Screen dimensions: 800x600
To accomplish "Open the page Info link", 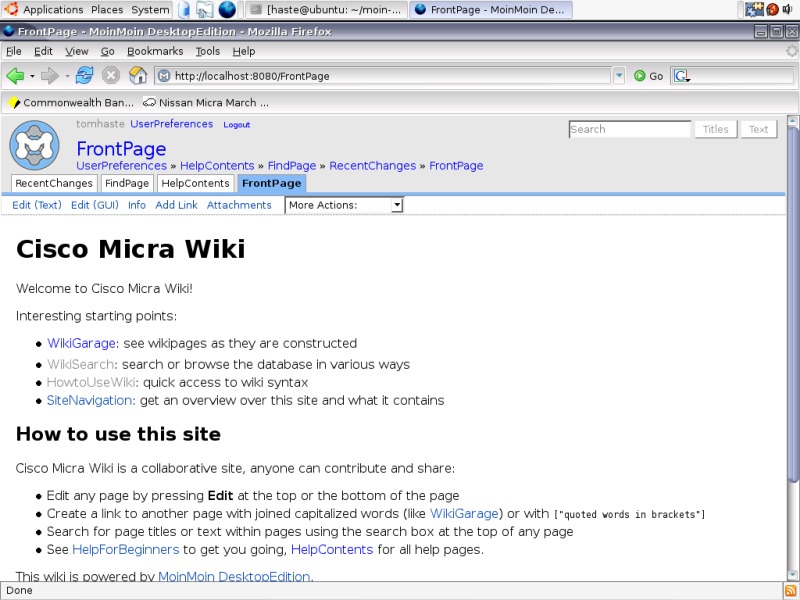I will [137, 205].
